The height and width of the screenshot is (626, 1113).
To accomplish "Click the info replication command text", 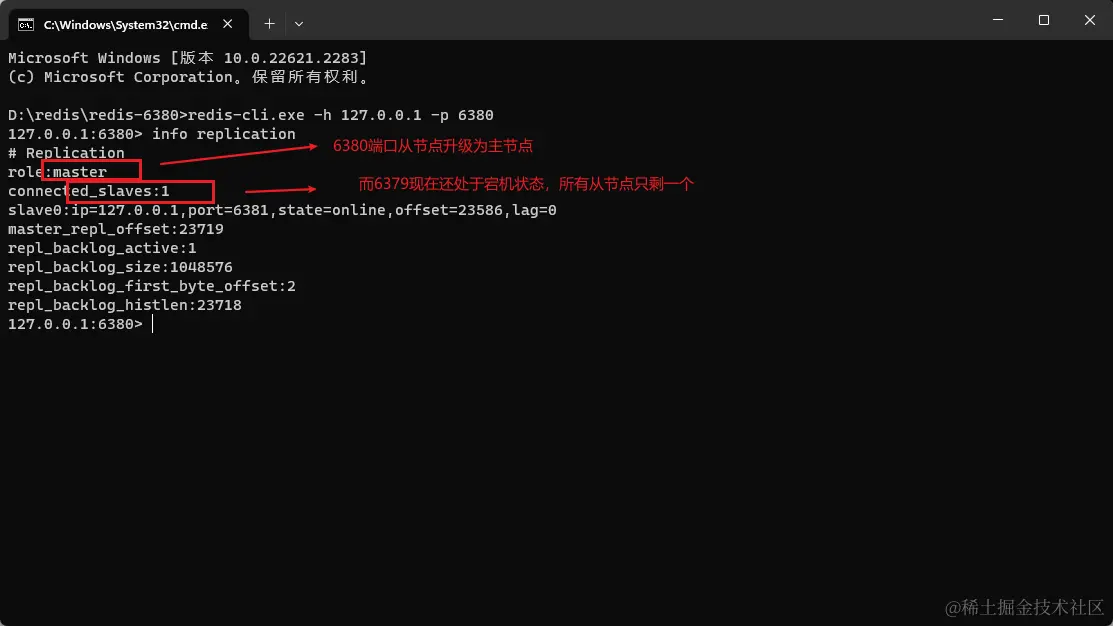I will point(224,134).
